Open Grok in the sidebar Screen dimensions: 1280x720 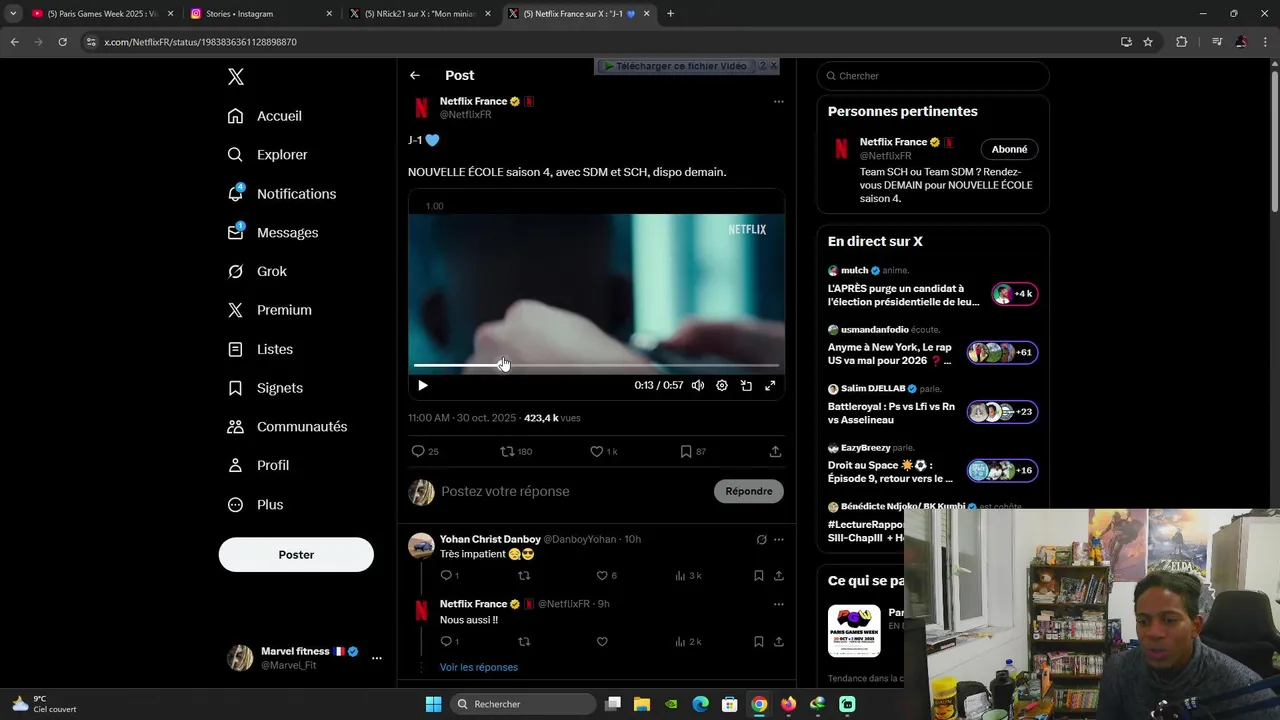coord(257,271)
